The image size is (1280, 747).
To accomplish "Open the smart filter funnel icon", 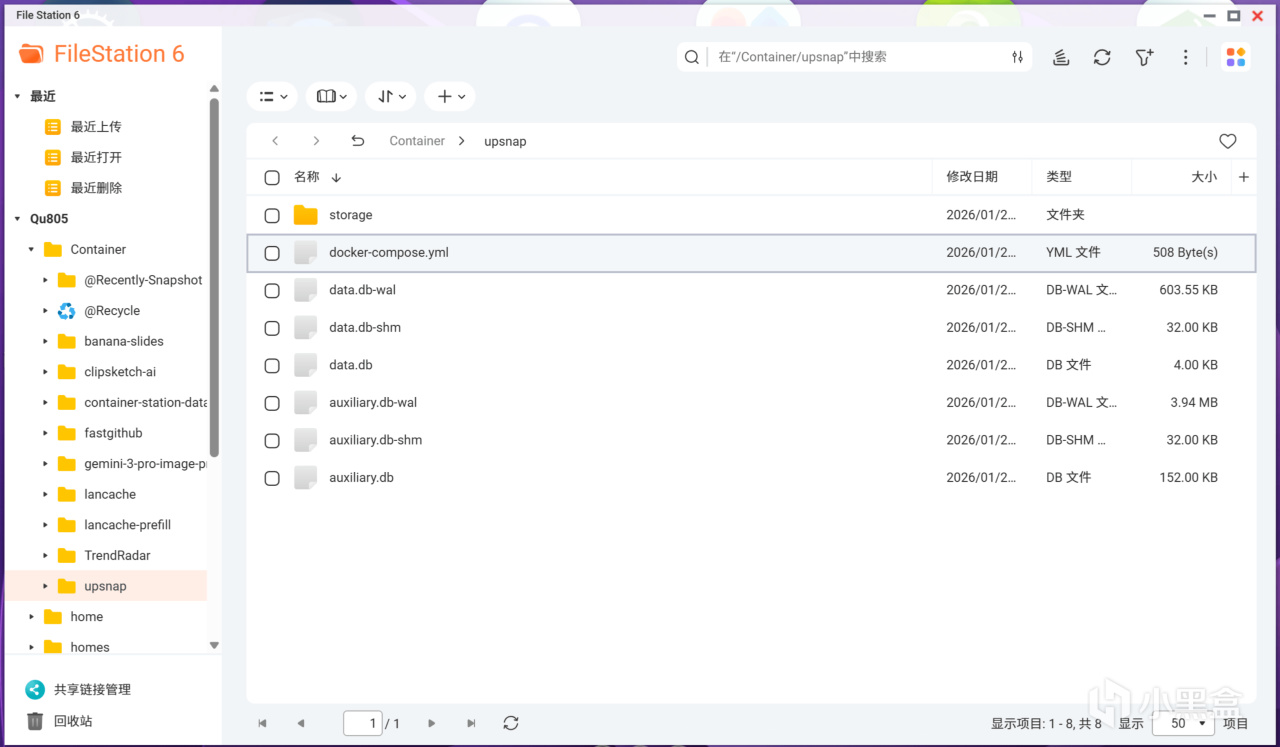I will (x=1144, y=57).
